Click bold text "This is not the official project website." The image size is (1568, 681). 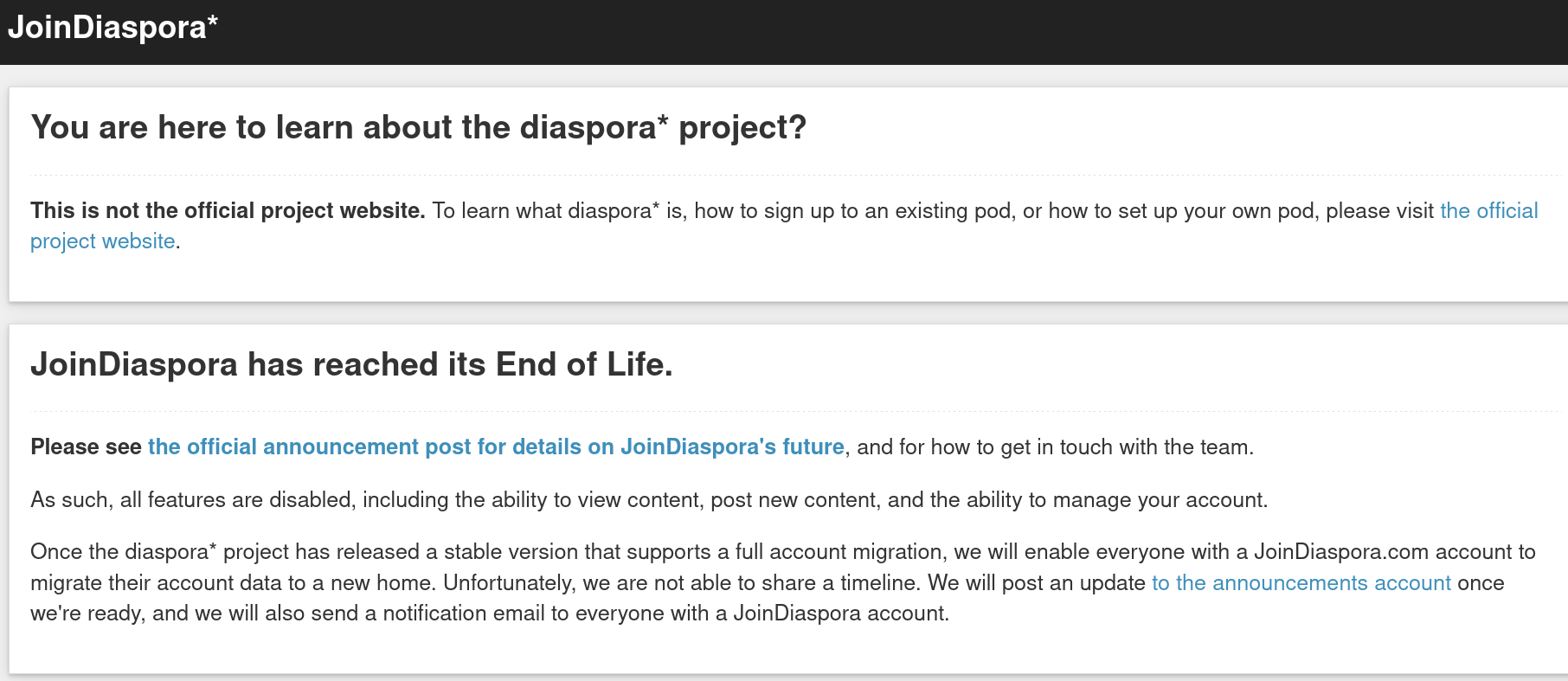tap(228, 210)
